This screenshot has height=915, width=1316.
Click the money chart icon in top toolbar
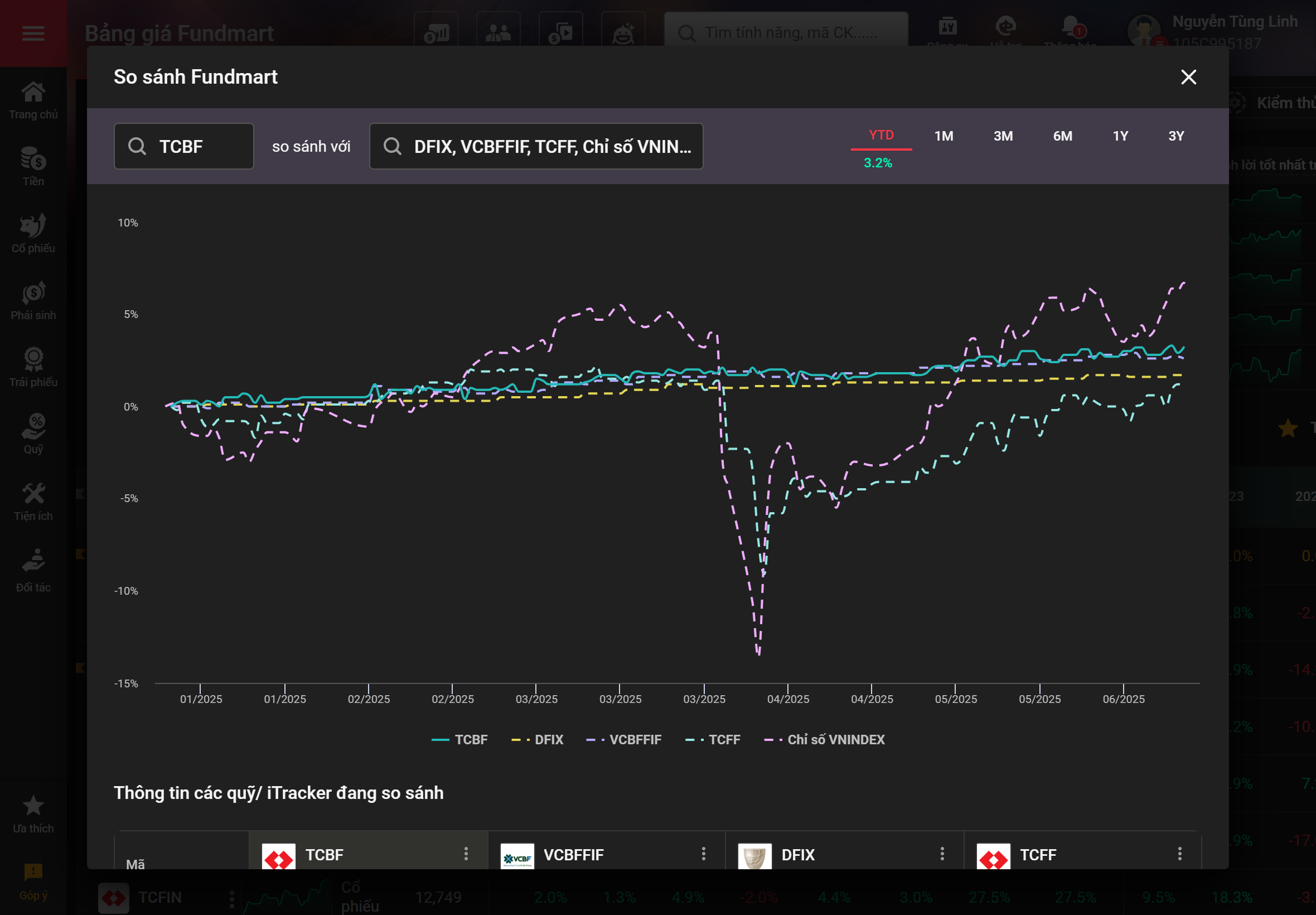[x=436, y=33]
